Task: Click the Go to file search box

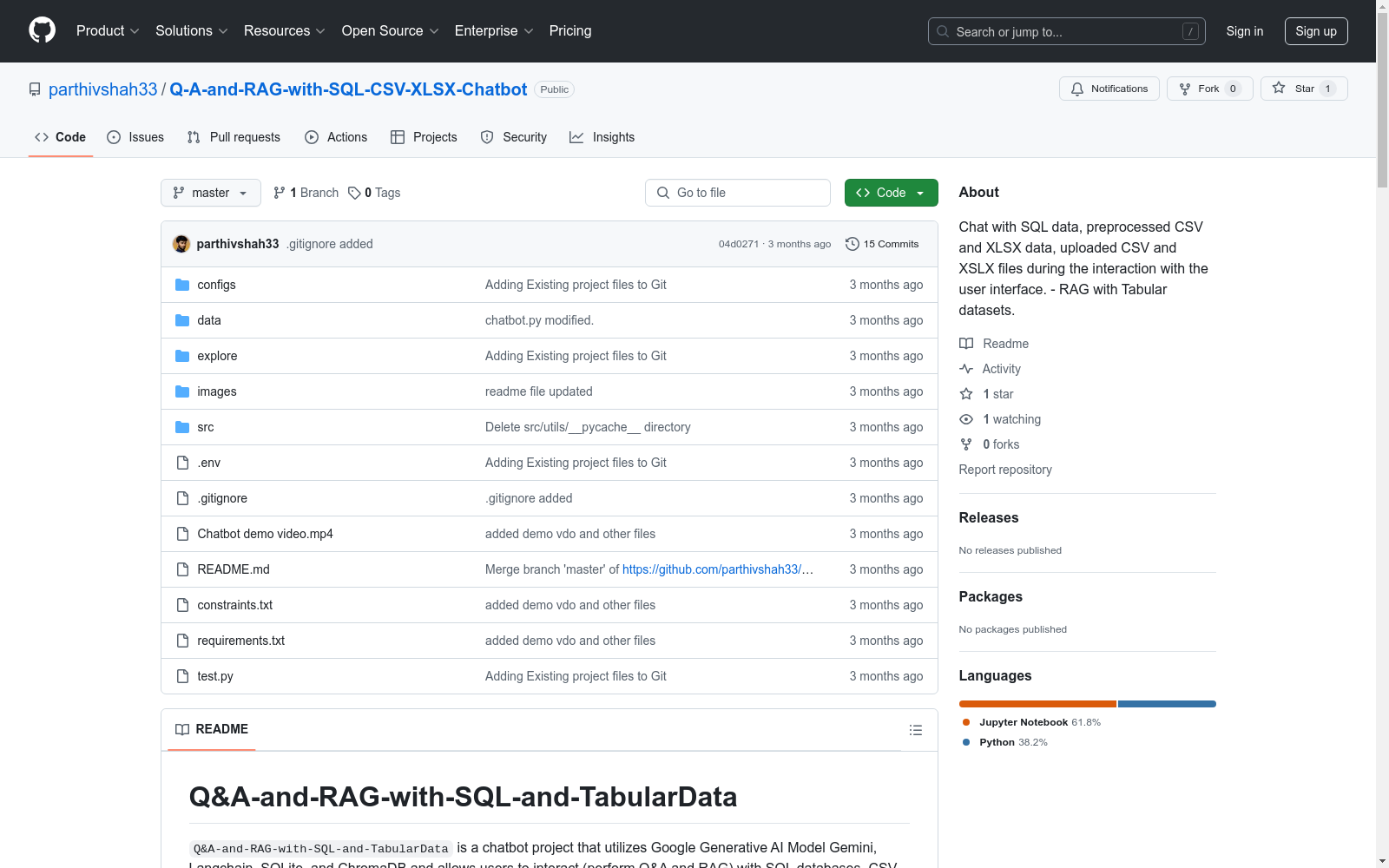Action: coord(738,193)
